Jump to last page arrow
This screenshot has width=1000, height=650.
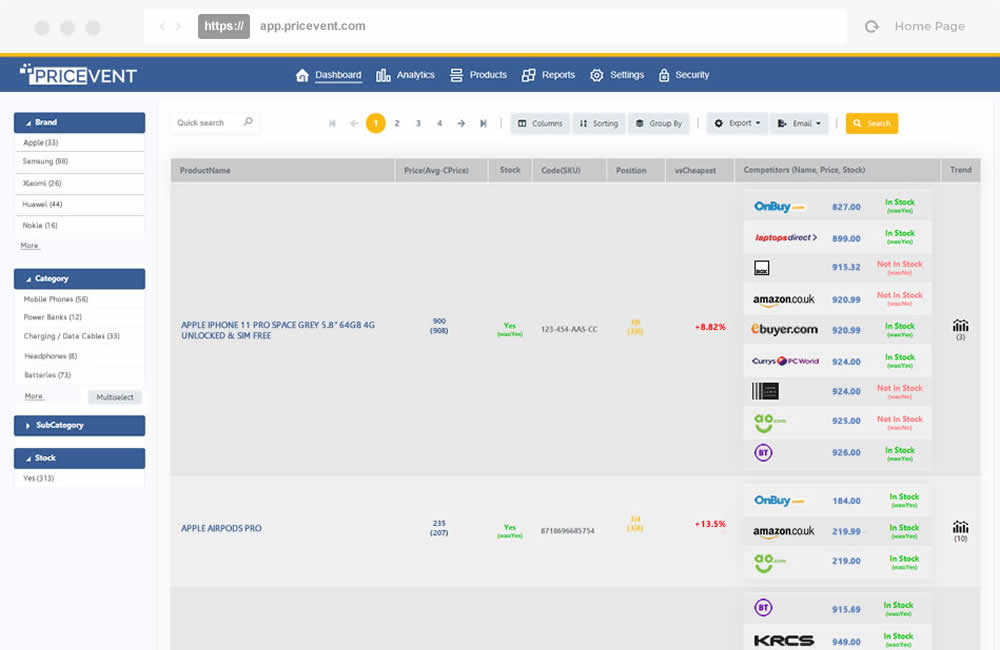coord(483,123)
